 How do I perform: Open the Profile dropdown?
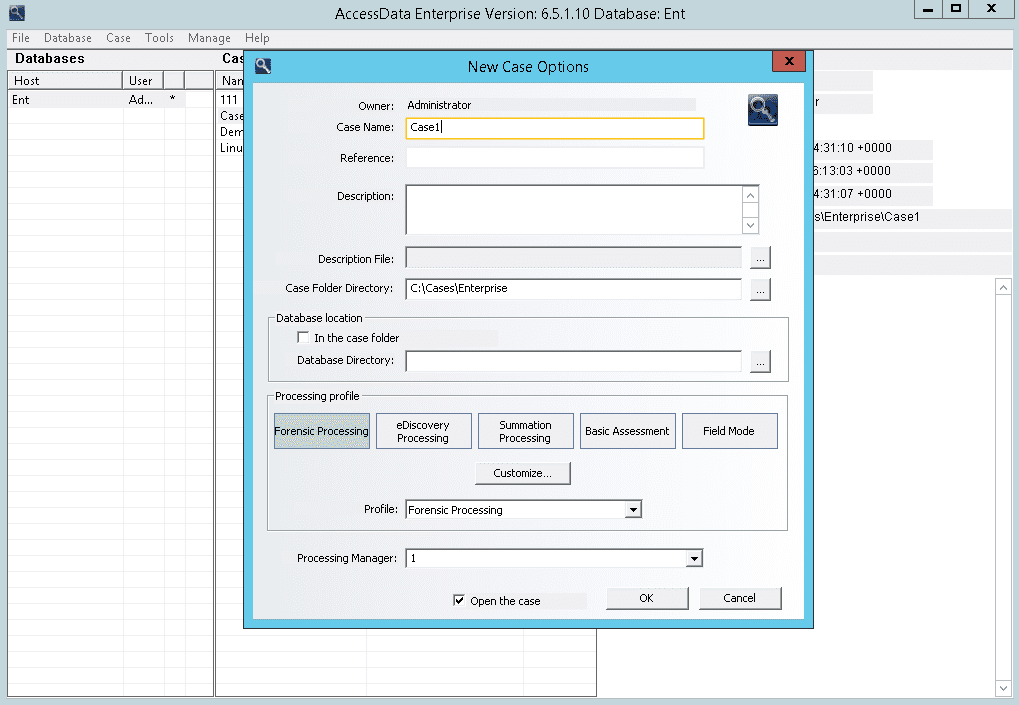pos(633,510)
